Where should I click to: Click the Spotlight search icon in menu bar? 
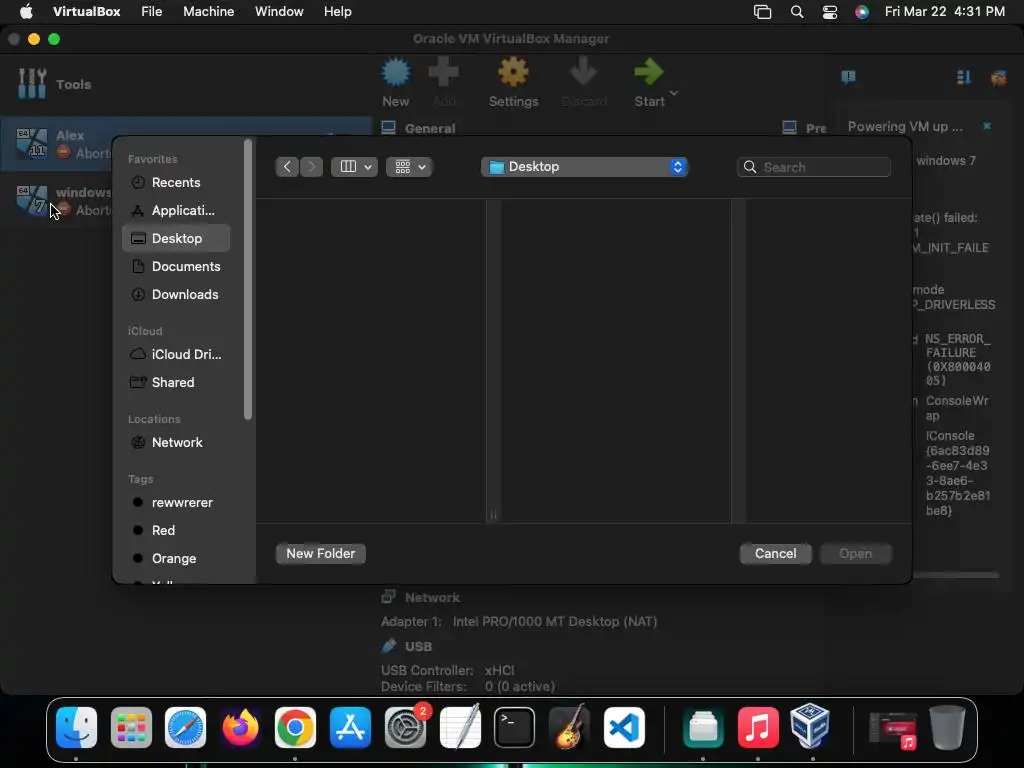click(x=797, y=12)
